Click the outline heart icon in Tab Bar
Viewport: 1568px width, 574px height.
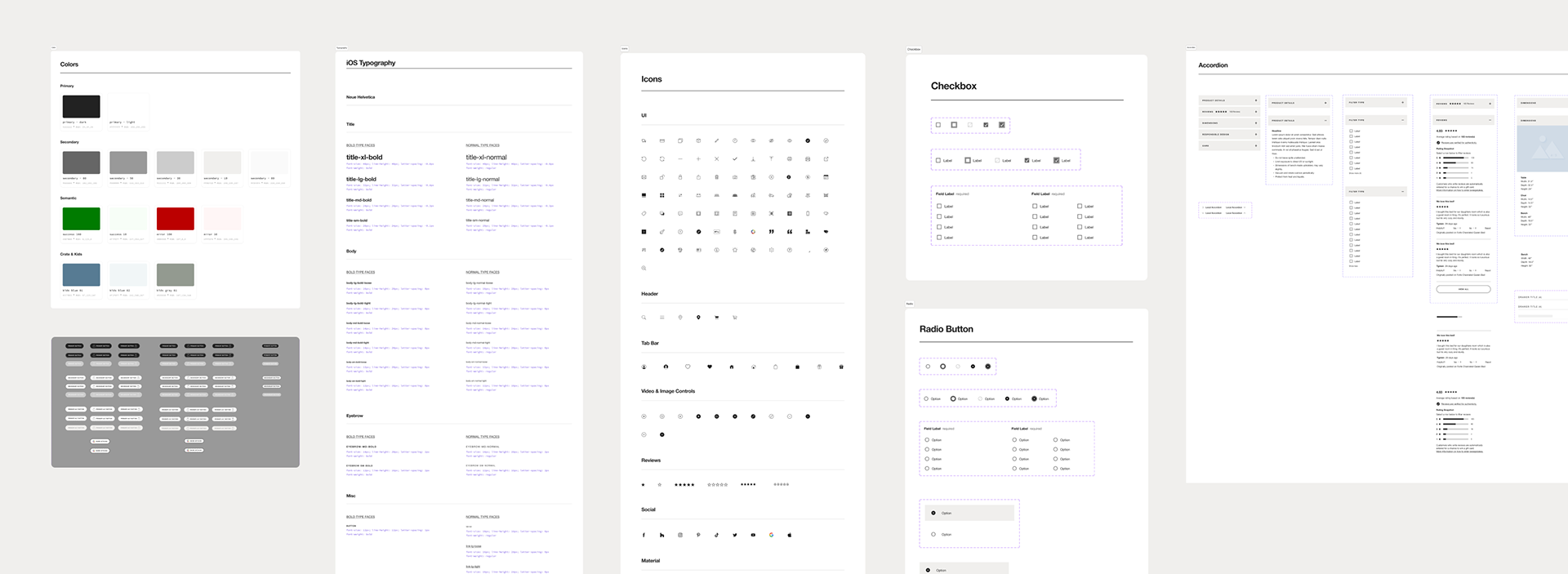[688, 367]
